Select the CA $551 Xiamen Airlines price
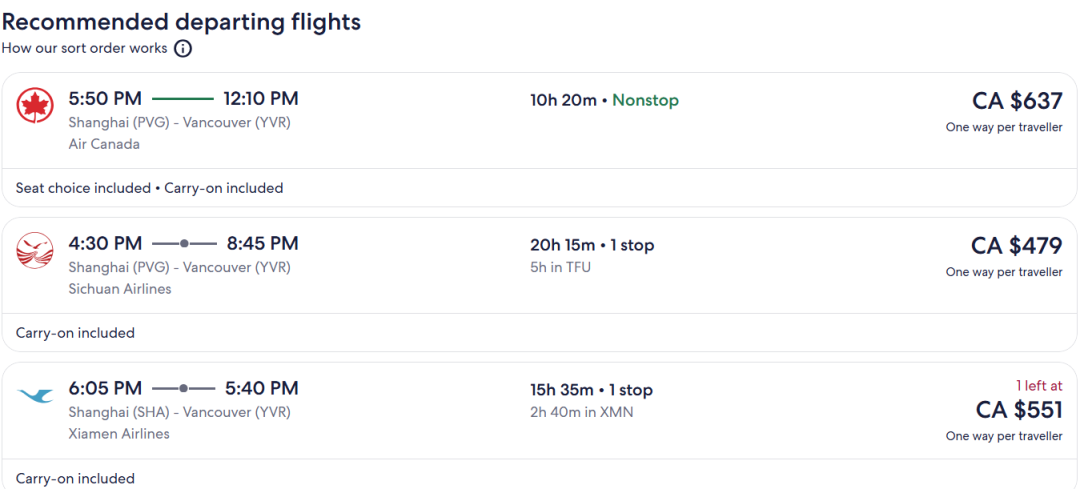This screenshot has width=1080, height=489. (x=1019, y=410)
